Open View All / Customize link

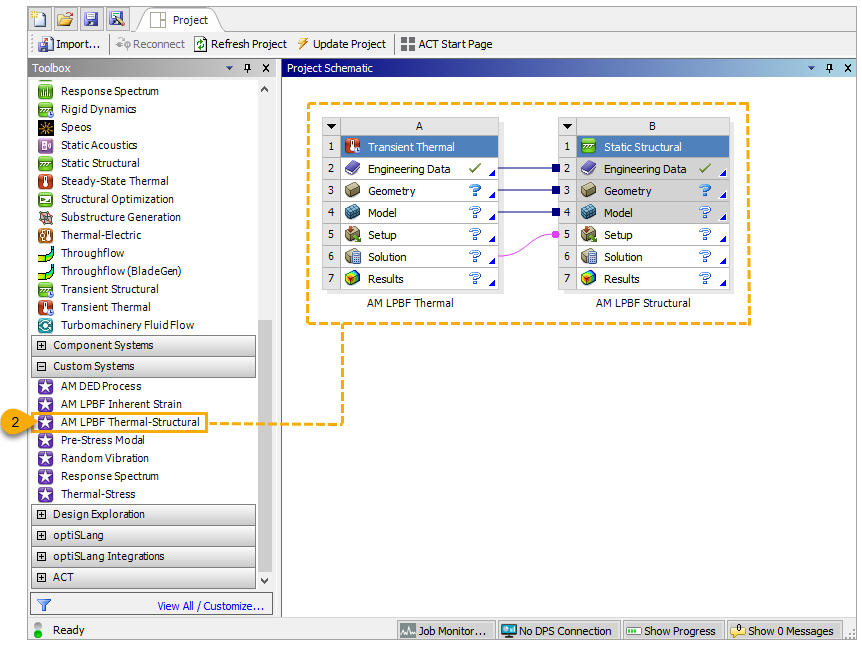coord(211,606)
